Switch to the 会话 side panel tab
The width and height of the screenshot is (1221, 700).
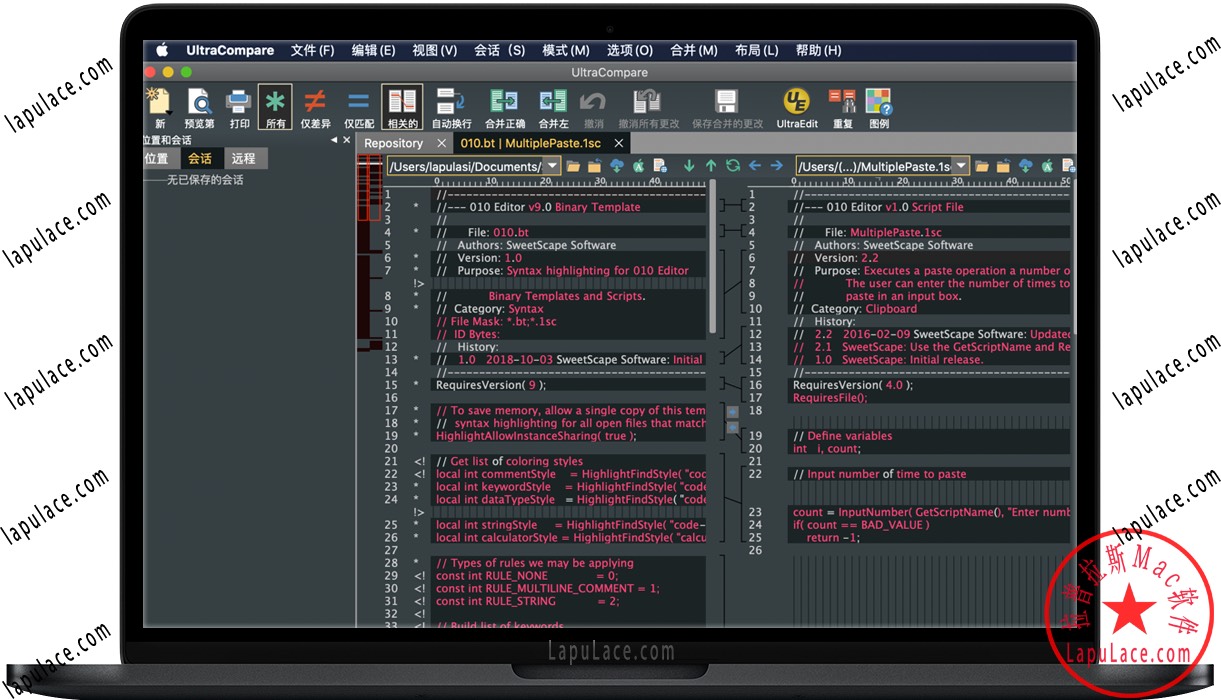200,158
